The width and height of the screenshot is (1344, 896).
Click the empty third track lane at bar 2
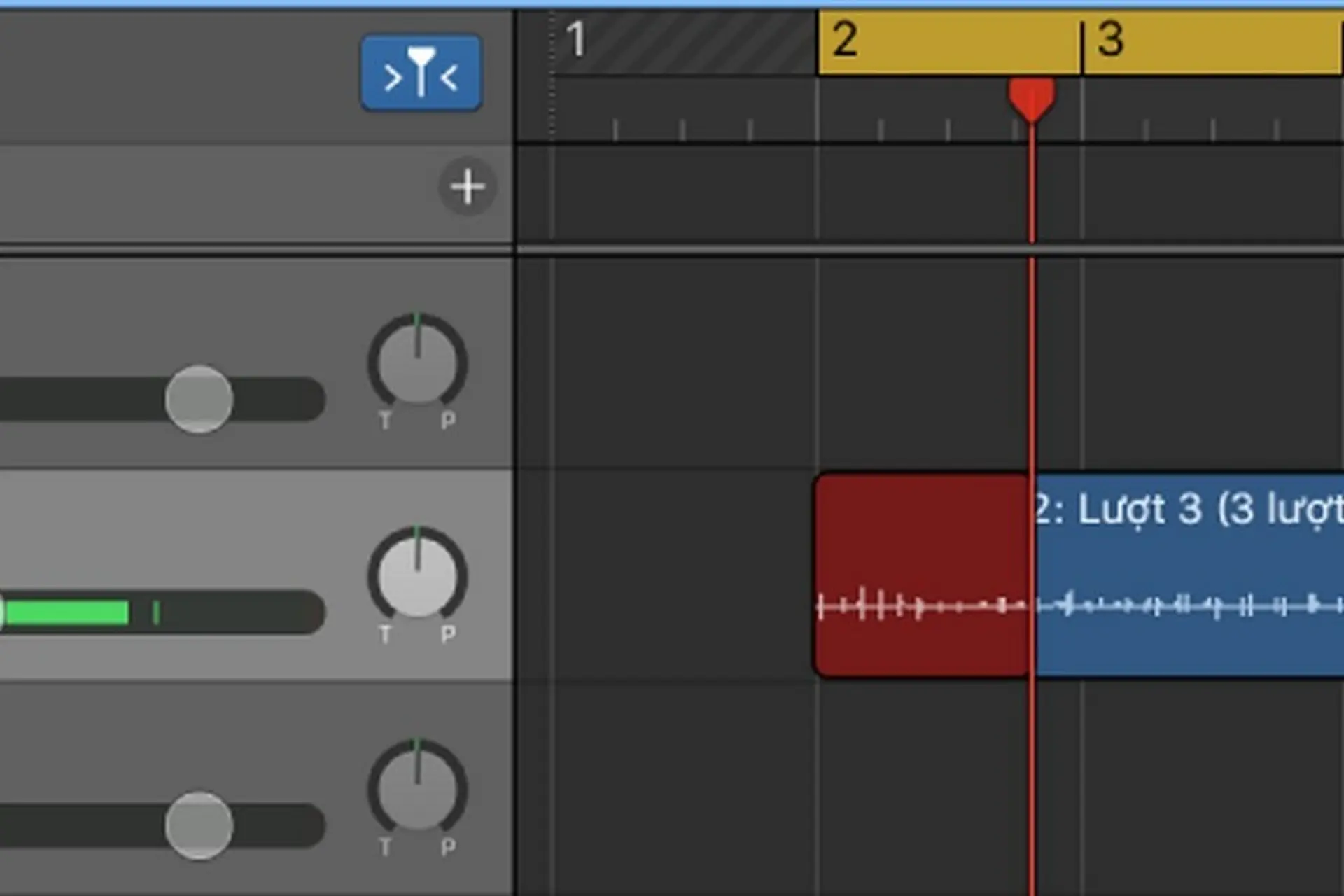tap(949, 789)
